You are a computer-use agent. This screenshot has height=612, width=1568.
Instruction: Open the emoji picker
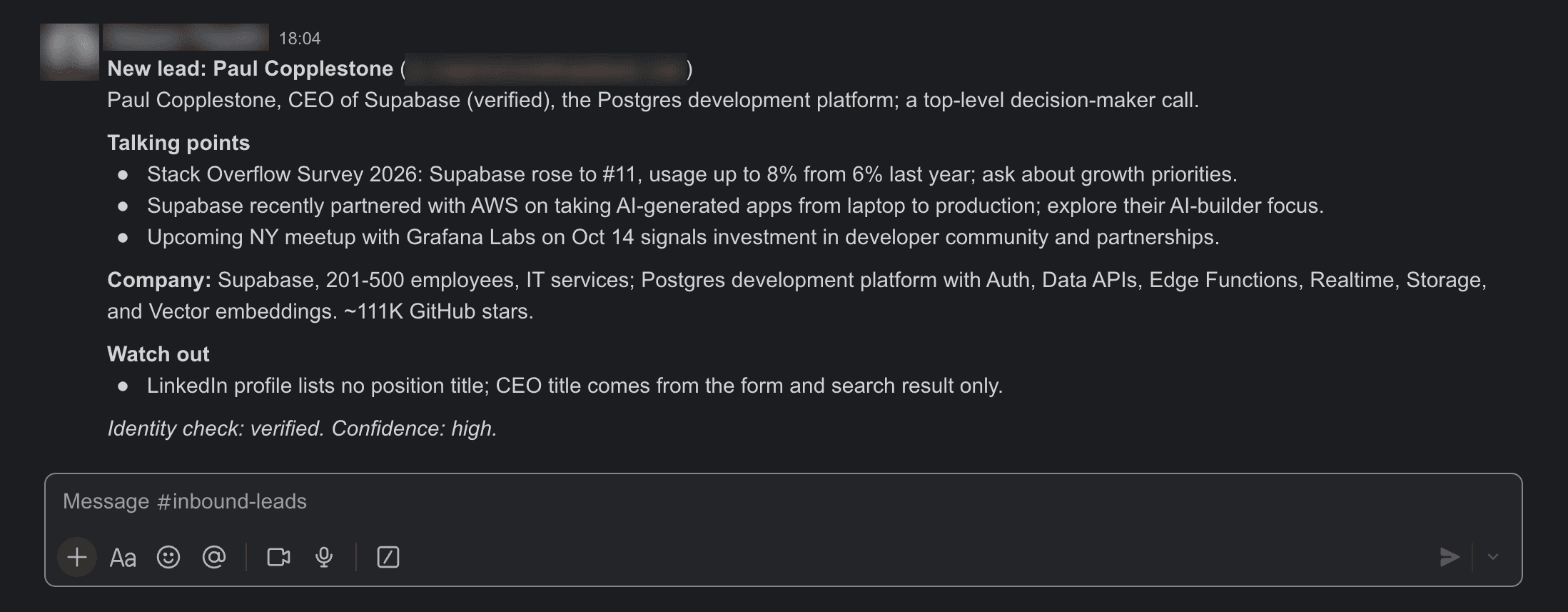click(168, 557)
